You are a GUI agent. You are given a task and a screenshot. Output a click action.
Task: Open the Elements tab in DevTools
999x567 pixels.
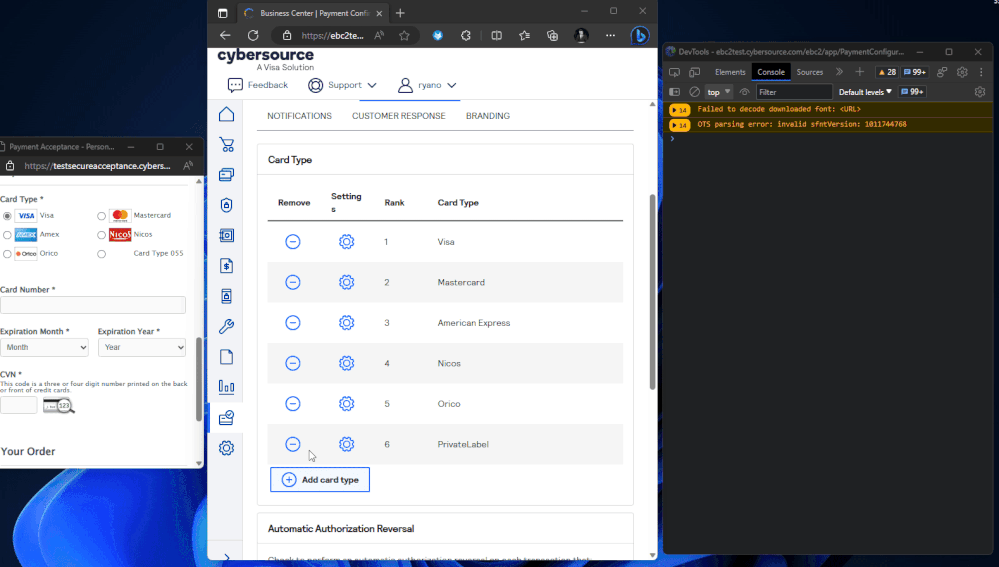pyautogui.click(x=729, y=72)
